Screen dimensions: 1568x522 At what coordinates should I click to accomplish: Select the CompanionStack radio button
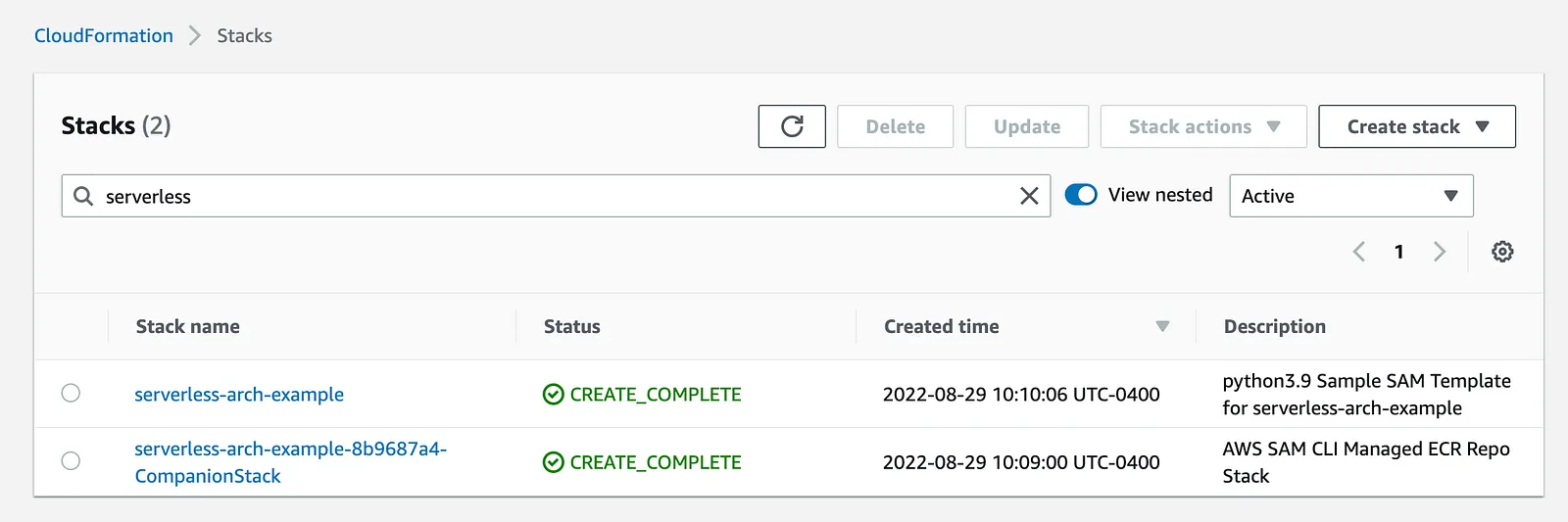pos(71,460)
